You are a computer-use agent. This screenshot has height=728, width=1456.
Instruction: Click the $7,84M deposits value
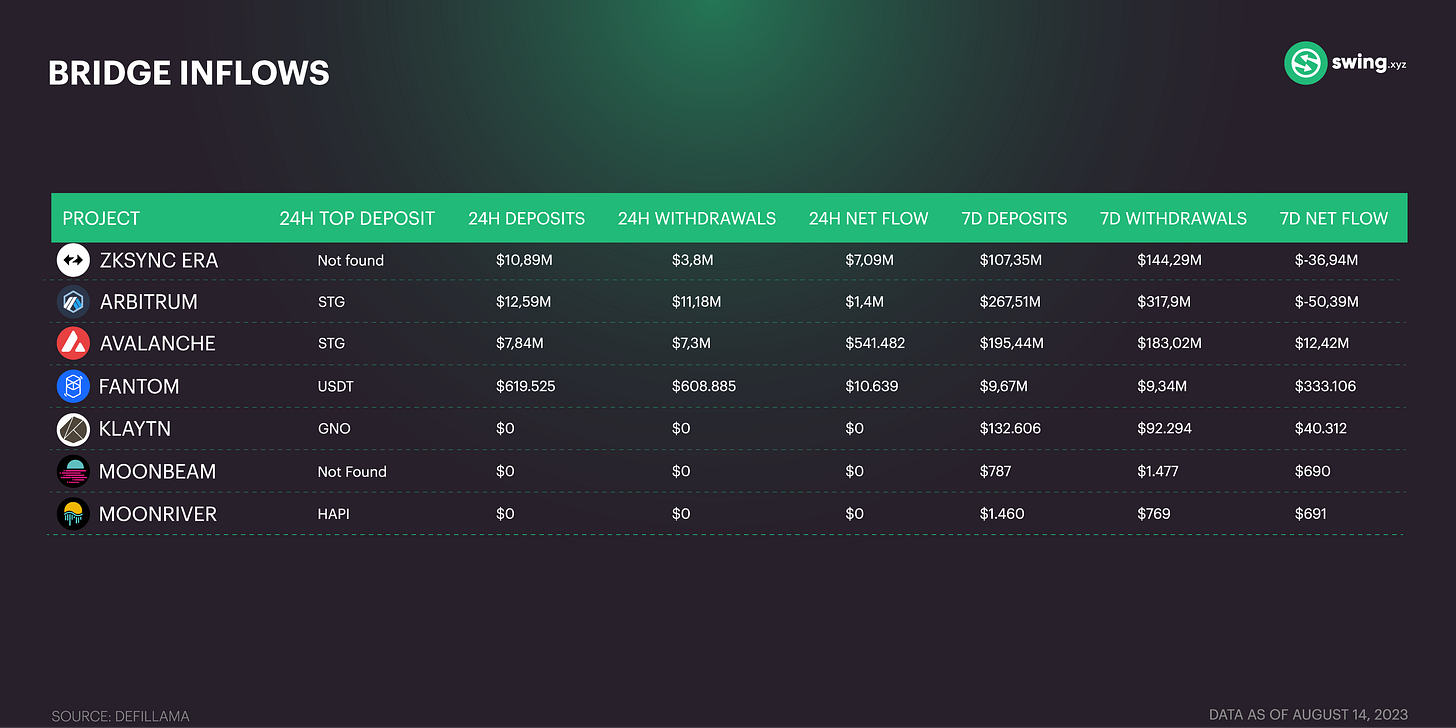pos(520,343)
